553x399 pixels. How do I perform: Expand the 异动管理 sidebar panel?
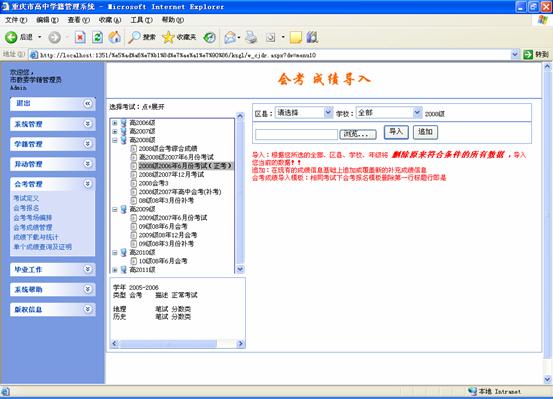coord(88,164)
